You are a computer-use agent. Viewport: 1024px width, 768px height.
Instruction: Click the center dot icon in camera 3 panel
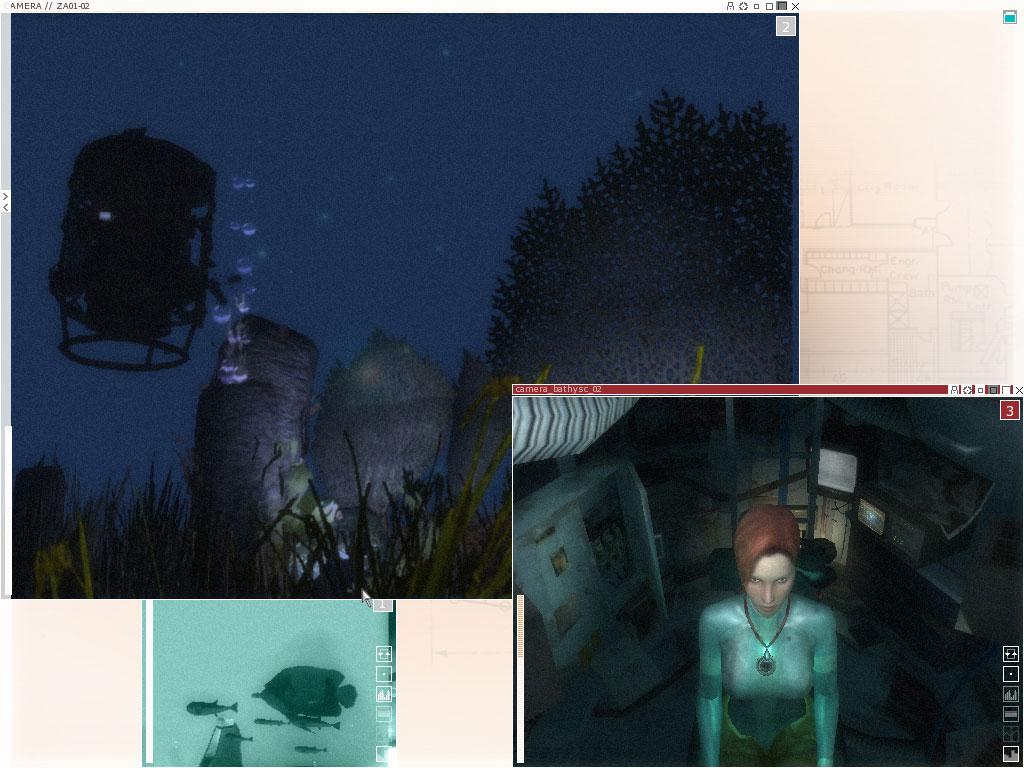click(1010, 674)
